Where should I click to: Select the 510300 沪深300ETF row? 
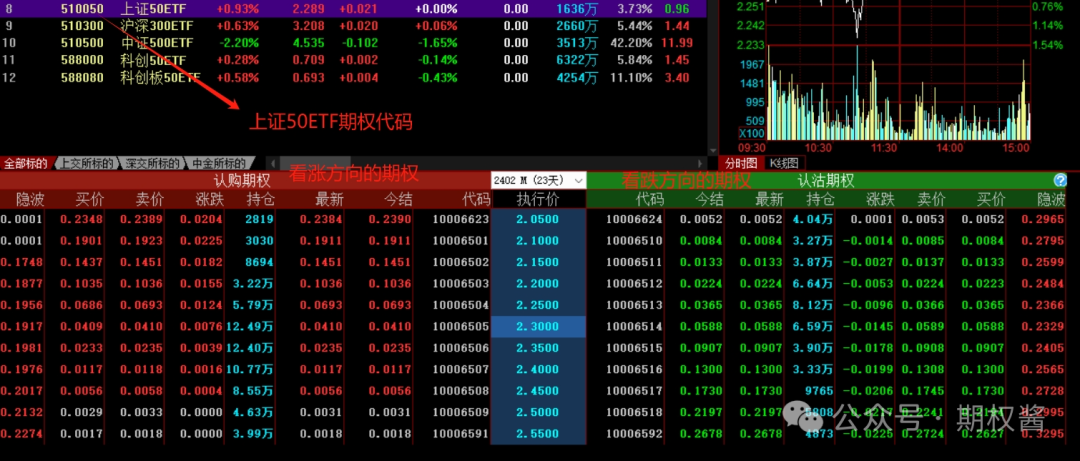tap(353, 26)
